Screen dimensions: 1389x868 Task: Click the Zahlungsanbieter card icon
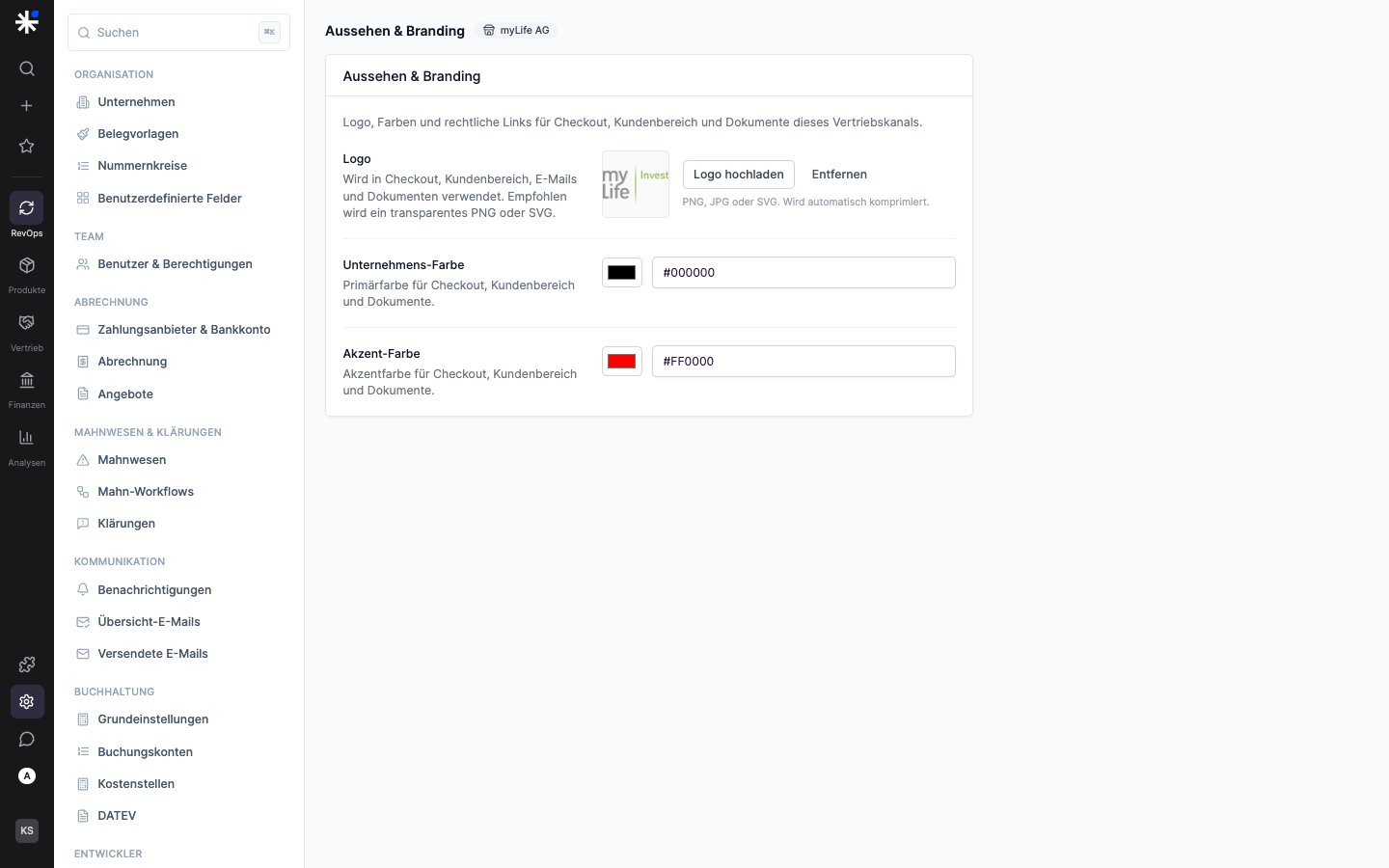[83, 330]
